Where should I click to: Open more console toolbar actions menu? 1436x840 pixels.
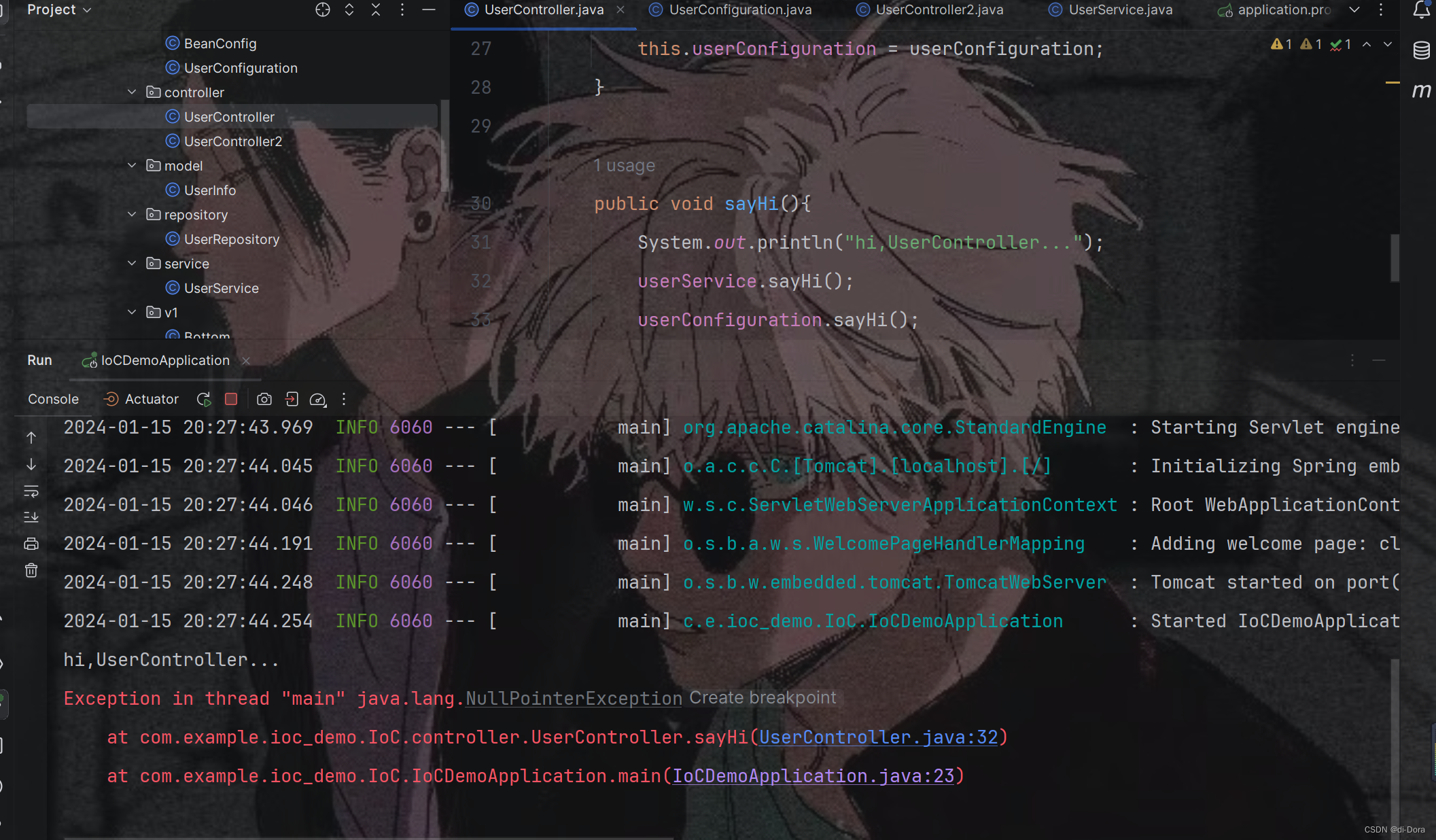[344, 399]
